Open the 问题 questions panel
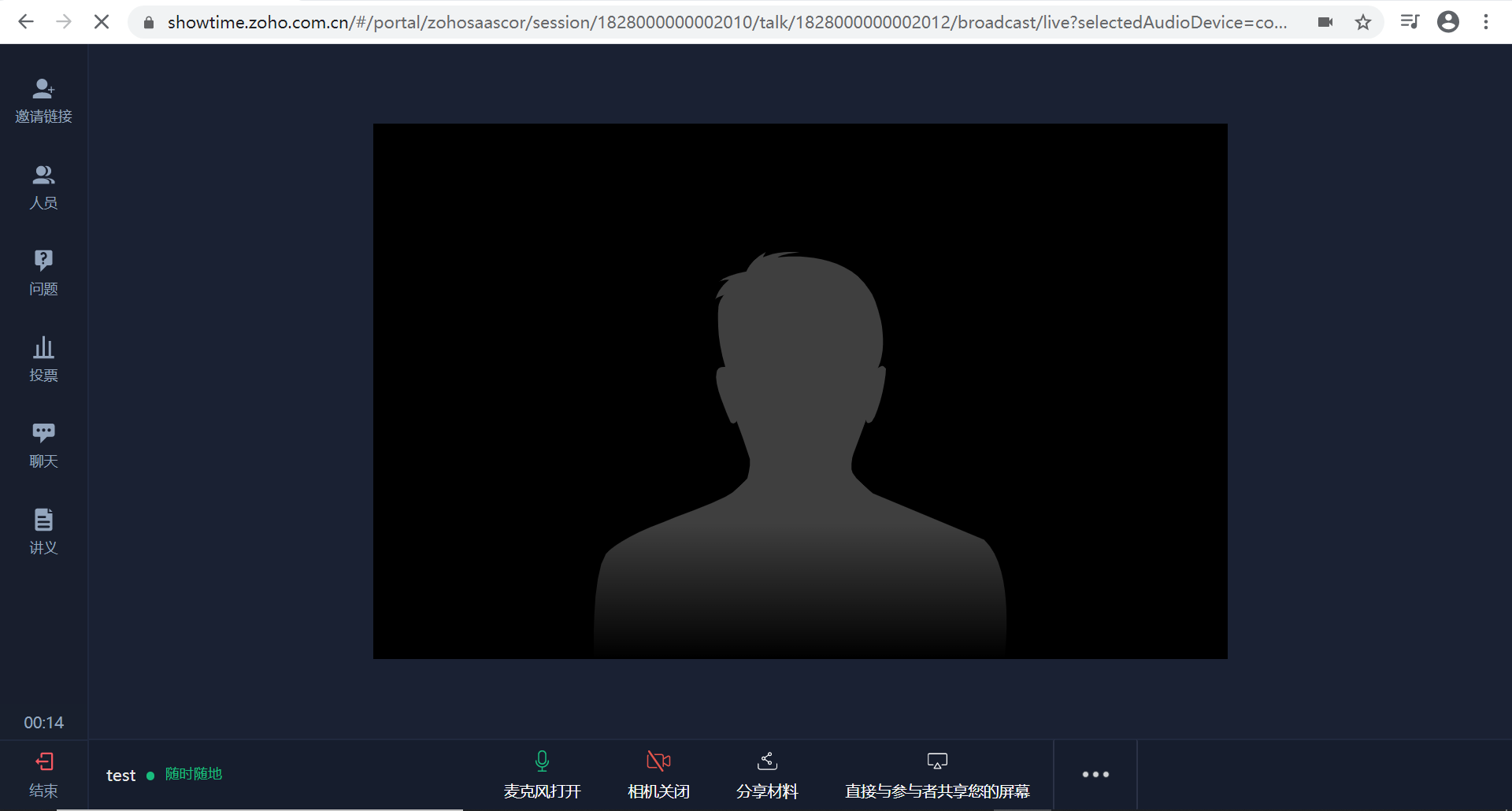Image resolution: width=1512 pixels, height=811 pixels. 43,273
